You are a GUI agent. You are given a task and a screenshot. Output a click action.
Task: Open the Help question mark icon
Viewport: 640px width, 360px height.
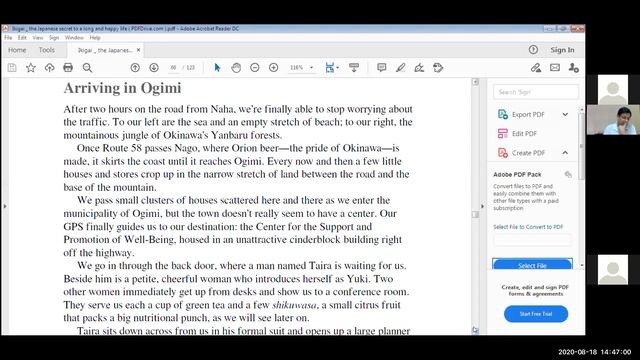click(x=533, y=50)
